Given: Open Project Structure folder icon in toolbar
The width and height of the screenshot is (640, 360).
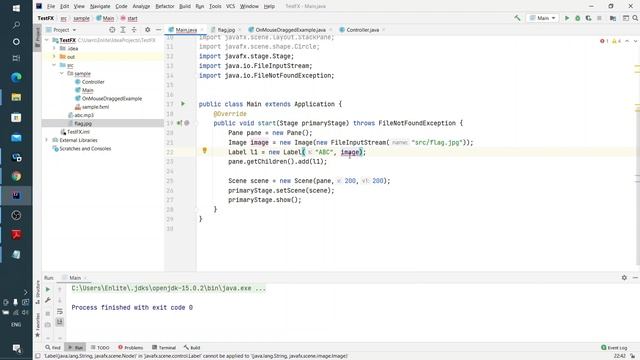Looking at the screenshot, I should pos(613,18).
